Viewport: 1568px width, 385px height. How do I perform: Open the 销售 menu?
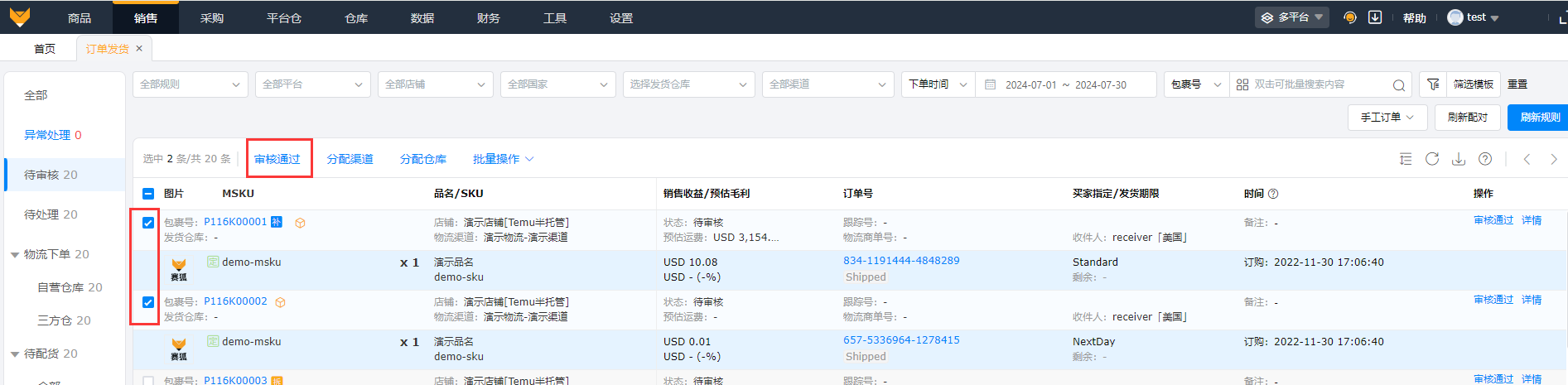(146, 17)
